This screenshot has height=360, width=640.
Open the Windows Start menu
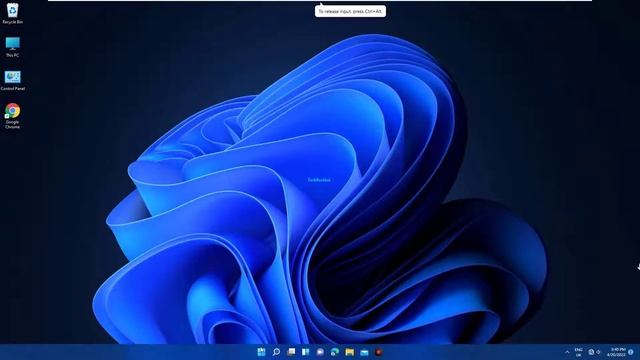(x=261, y=352)
